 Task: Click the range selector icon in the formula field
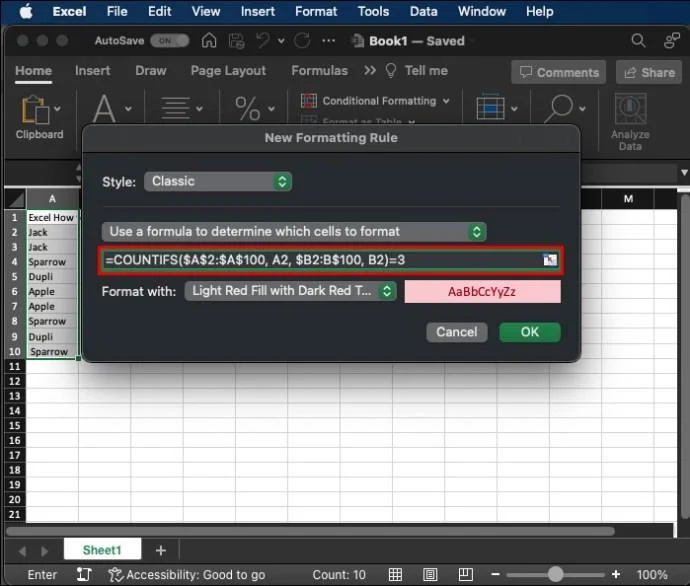click(x=549, y=260)
